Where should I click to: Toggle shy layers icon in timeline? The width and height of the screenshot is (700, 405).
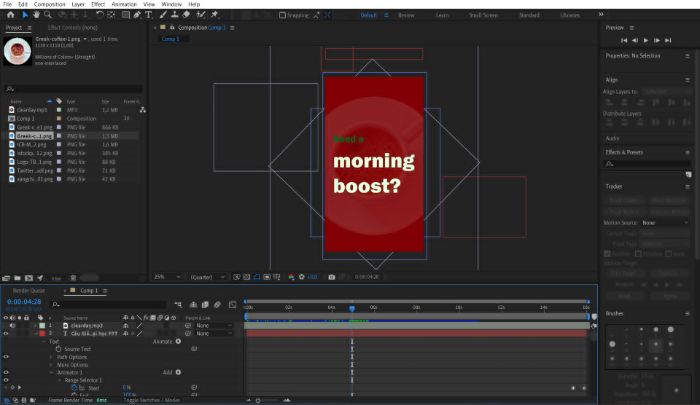[x=193, y=305]
